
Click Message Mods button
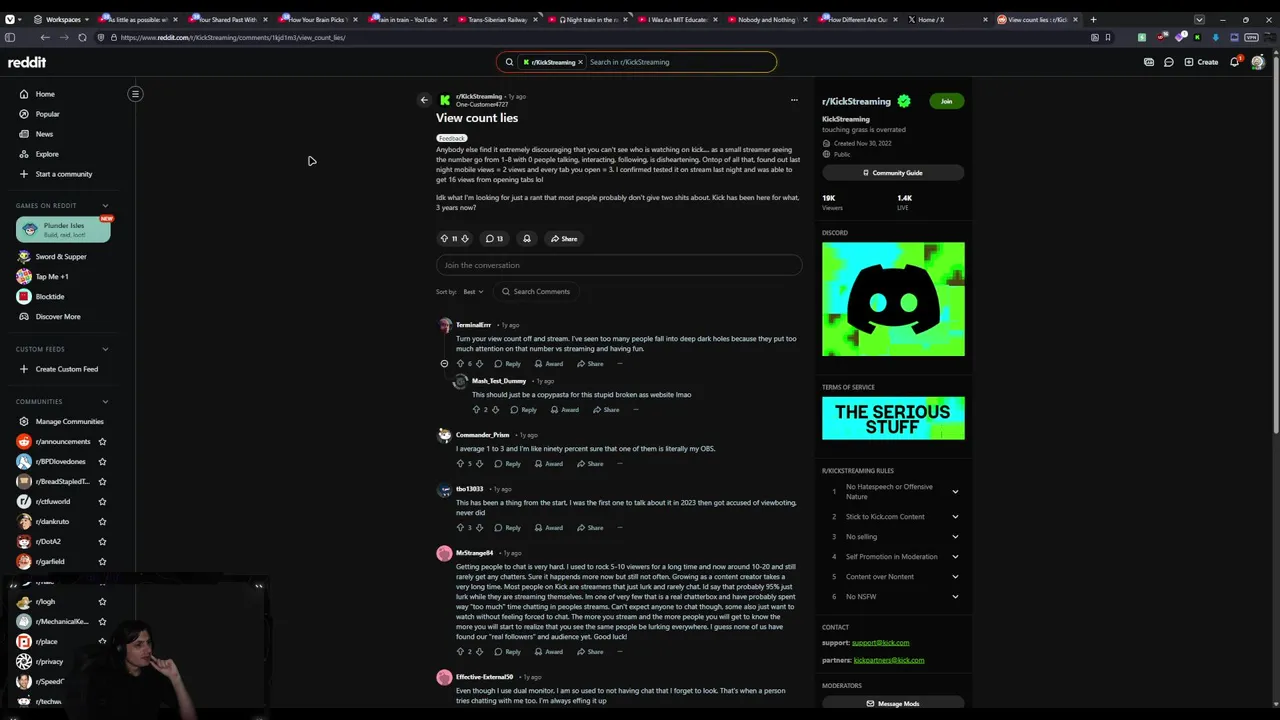click(x=893, y=704)
